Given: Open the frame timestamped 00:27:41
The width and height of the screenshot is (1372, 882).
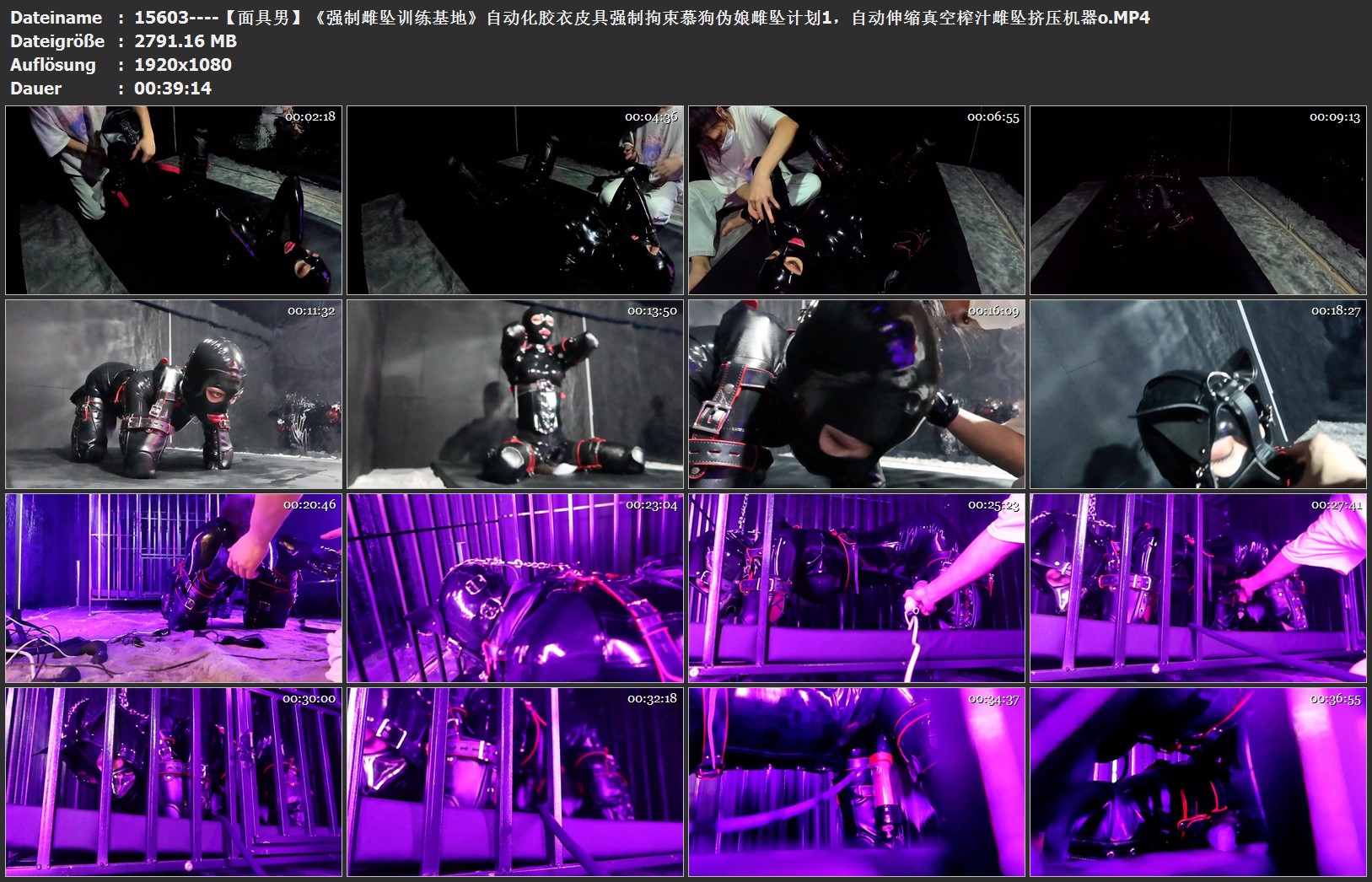Looking at the screenshot, I should pos(1197,588).
